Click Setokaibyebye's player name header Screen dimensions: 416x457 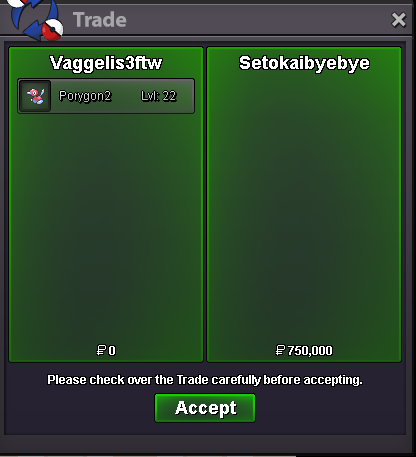tap(304, 63)
